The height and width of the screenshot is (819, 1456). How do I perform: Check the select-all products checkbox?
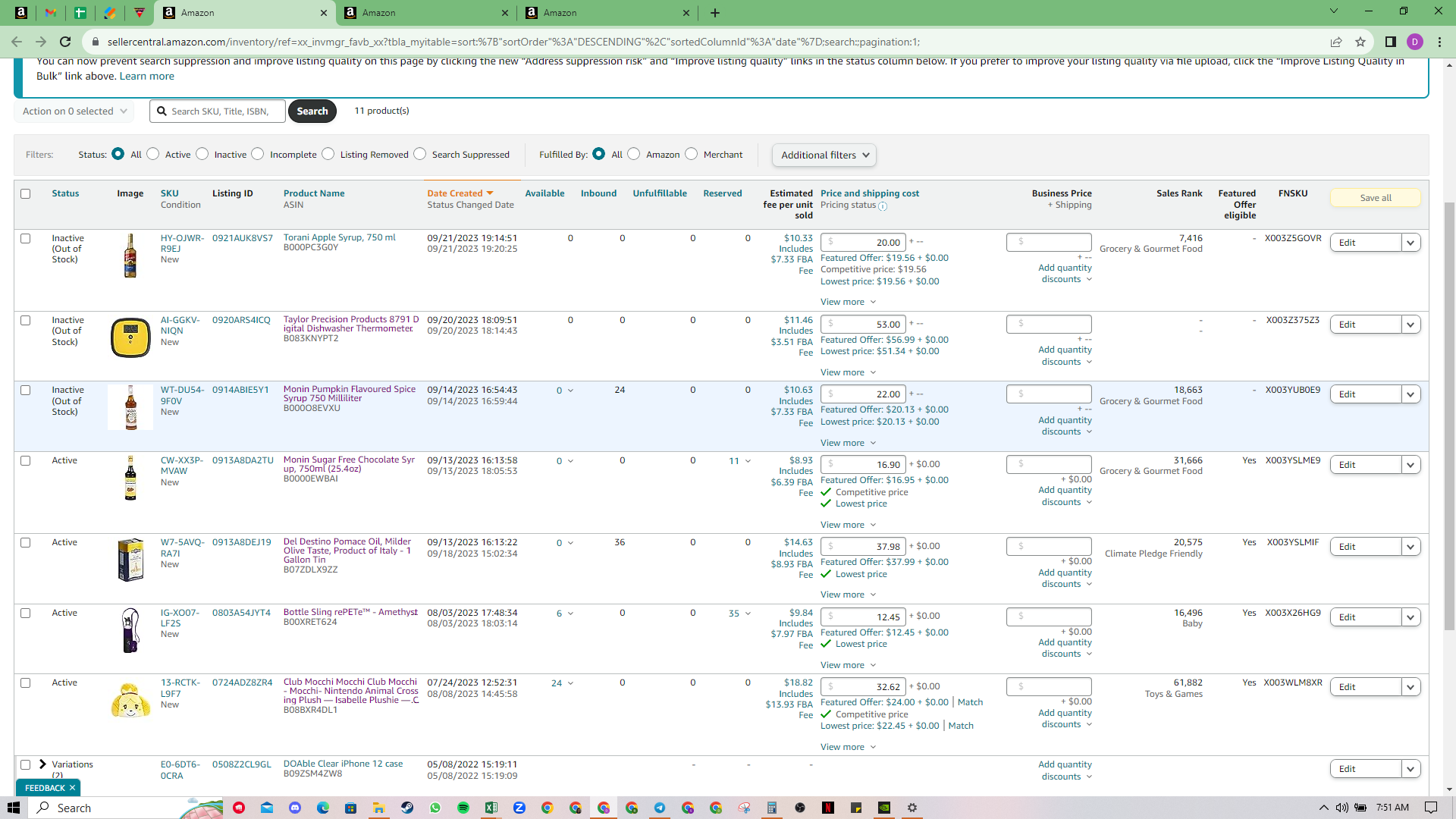(x=26, y=193)
